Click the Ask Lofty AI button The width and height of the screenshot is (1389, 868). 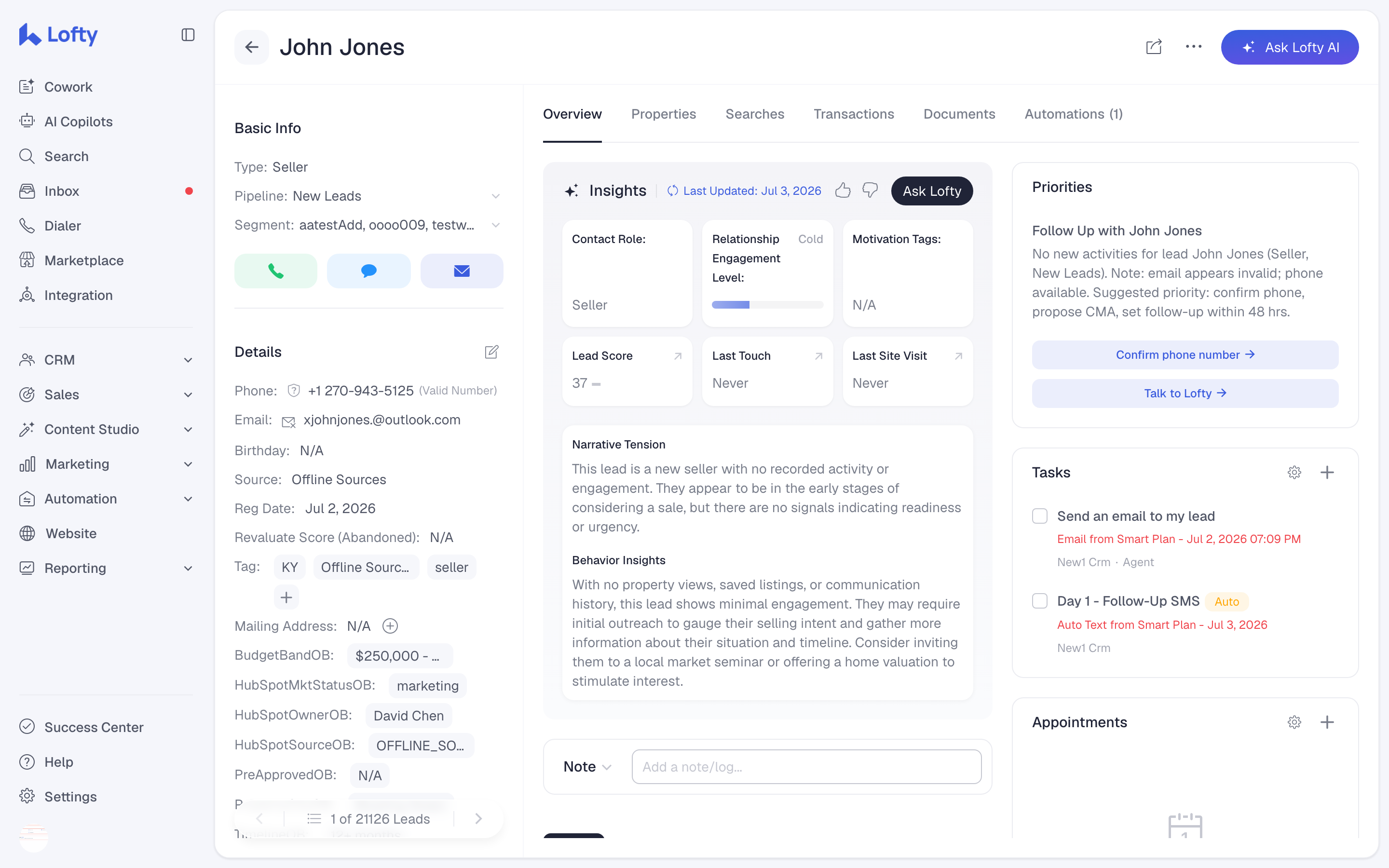click(x=1289, y=47)
